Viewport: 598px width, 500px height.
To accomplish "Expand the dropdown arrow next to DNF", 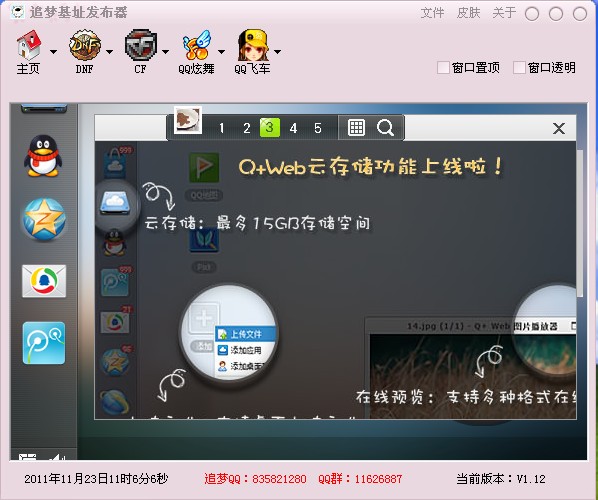I will pos(109,51).
